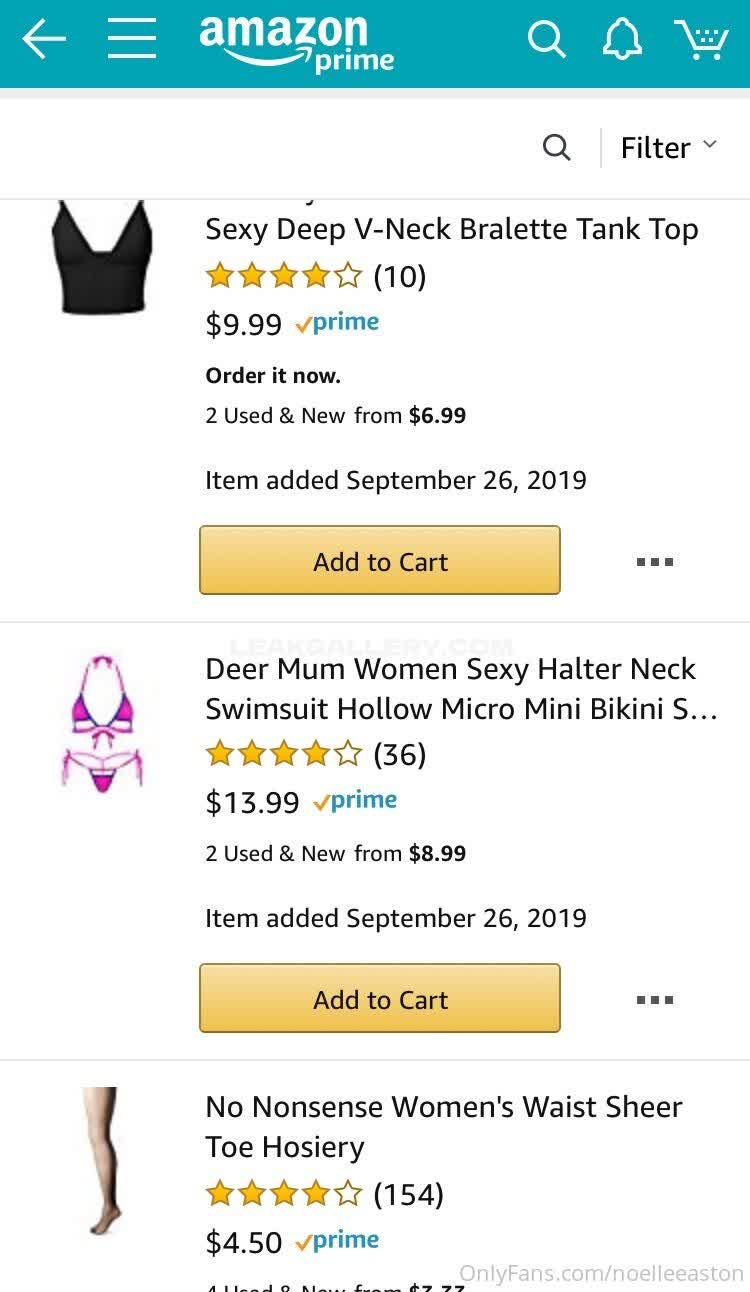750x1292 pixels.
Task: Open the Deer Mum Halter Swimsuit title
Action: tap(460, 689)
